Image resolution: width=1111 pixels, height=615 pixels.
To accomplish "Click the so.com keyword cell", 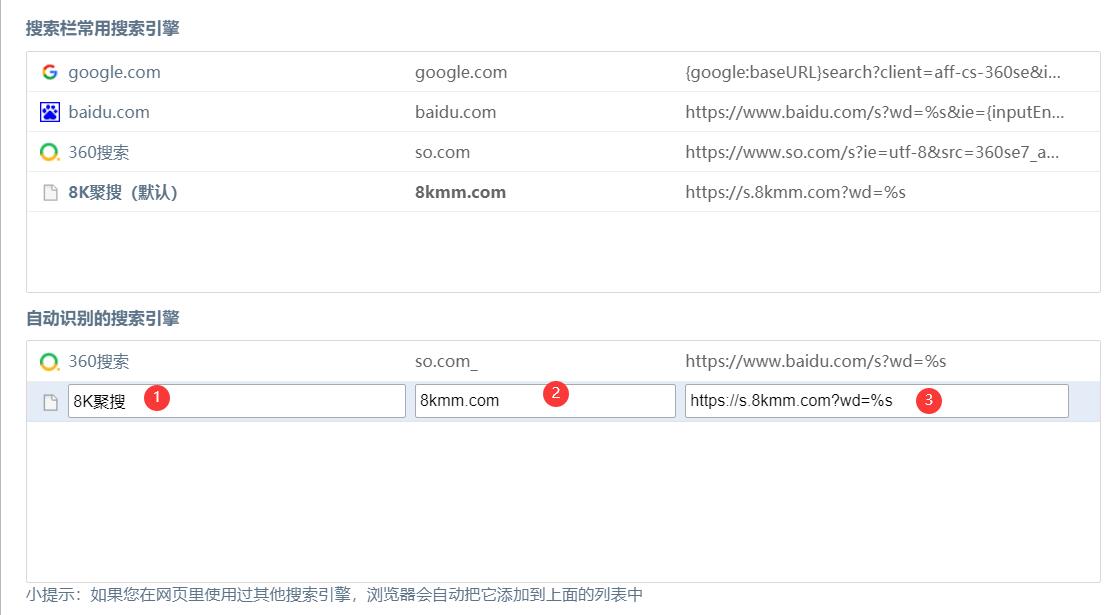I will (x=442, y=152).
